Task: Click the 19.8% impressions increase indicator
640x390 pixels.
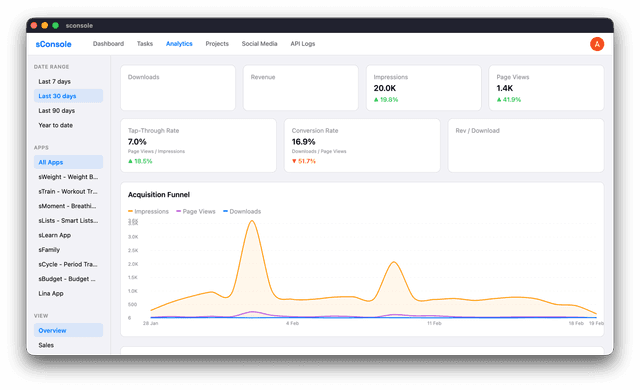Action: tap(386, 100)
